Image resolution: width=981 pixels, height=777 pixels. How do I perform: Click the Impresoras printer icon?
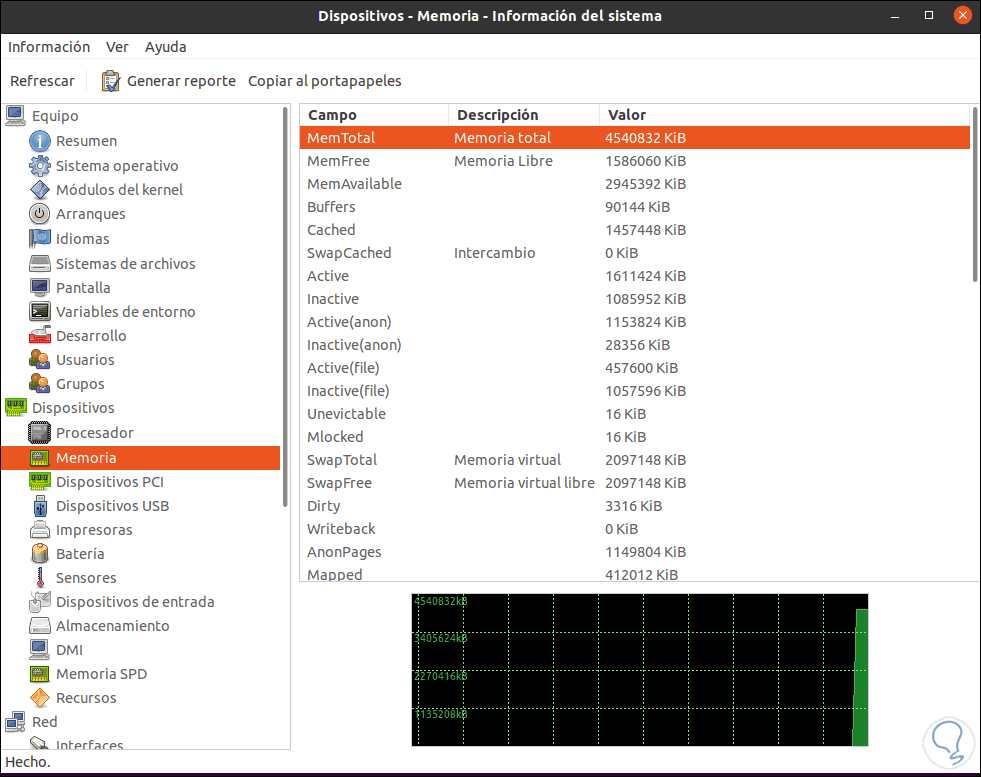40,530
